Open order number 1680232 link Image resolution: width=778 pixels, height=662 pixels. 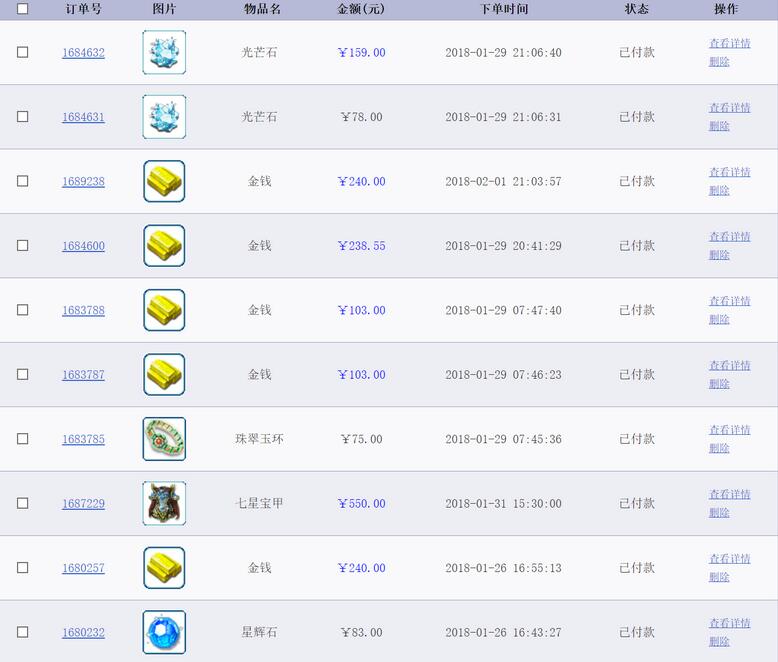coord(83,633)
